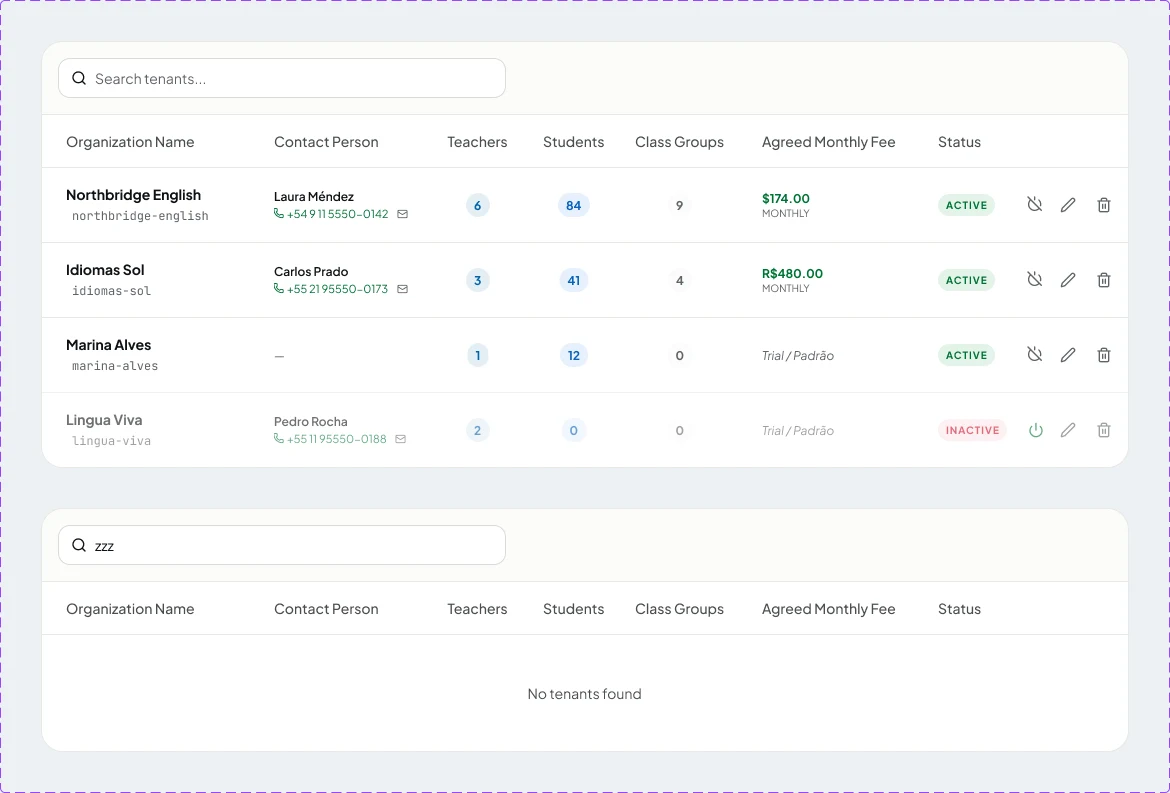
Task: Click students count '12' badge
Action: pyautogui.click(x=573, y=355)
